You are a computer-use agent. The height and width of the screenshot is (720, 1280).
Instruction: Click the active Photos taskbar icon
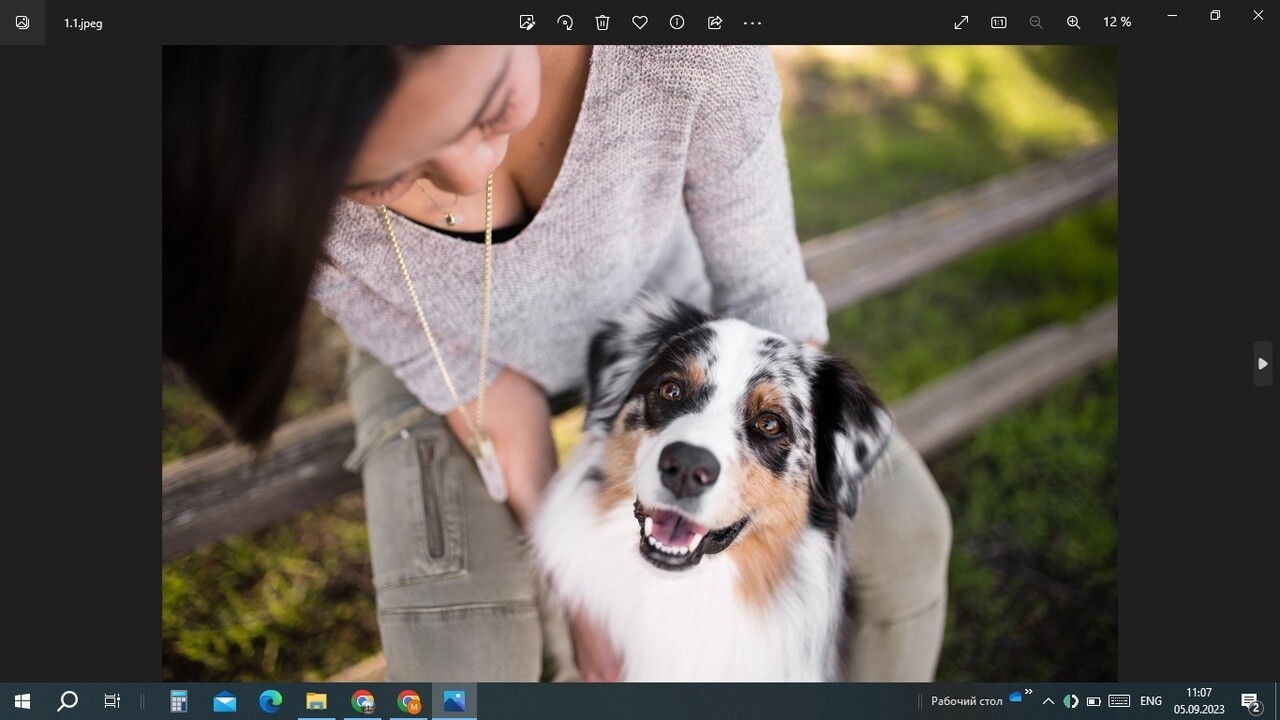455,701
